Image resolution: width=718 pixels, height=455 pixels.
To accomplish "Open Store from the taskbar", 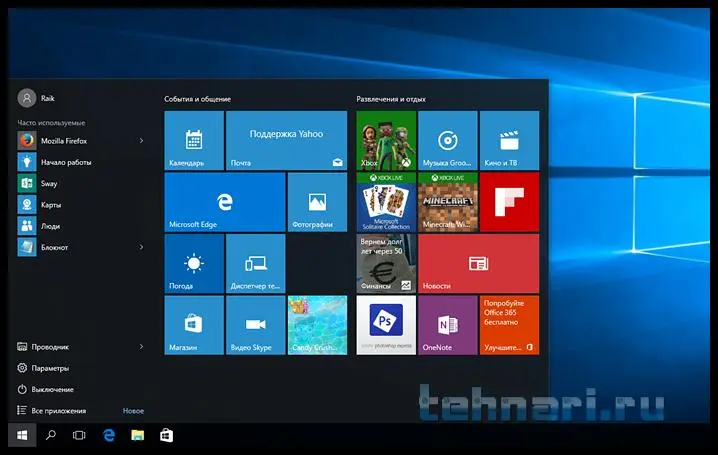I will coord(166,435).
